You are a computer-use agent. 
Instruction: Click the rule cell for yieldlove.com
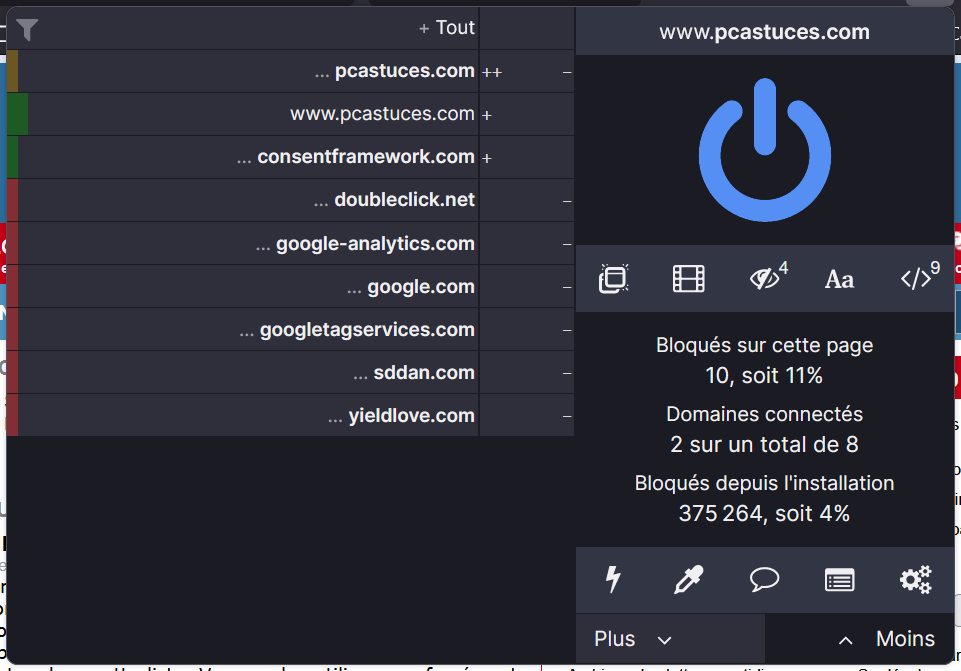click(526, 415)
